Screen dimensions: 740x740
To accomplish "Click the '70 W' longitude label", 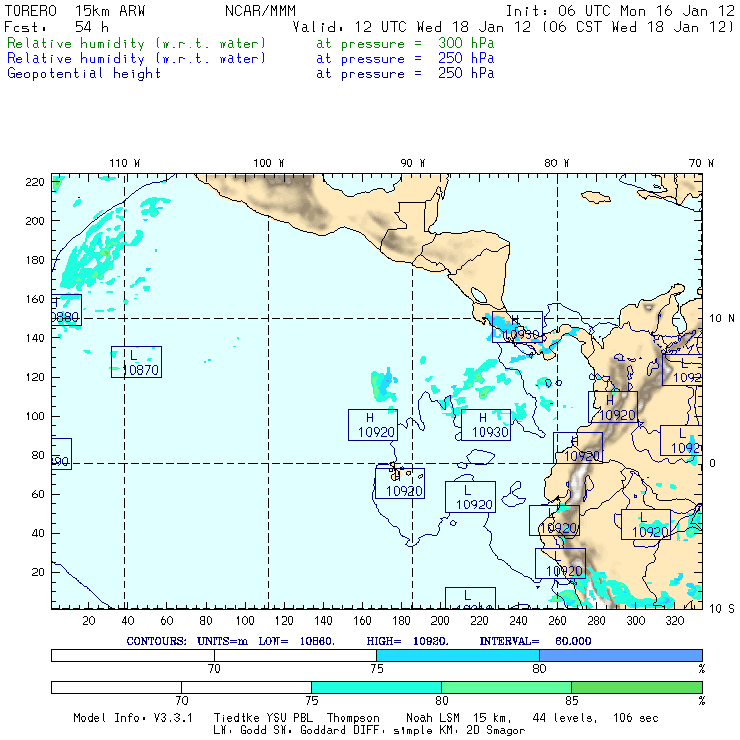I will 701,163.
